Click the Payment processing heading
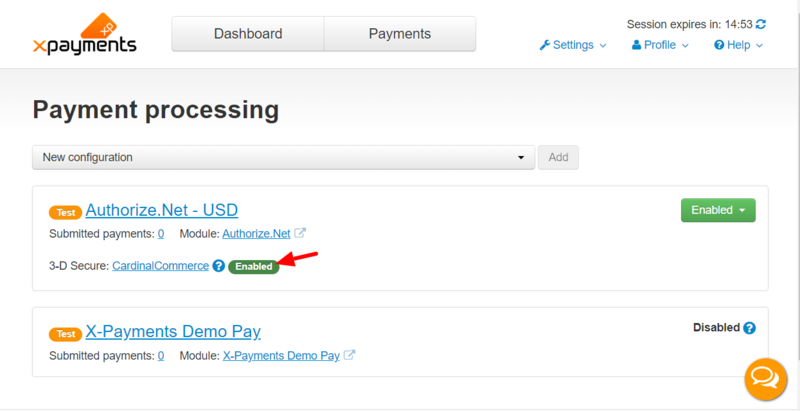The image size is (800, 411). [x=156, y=110]
